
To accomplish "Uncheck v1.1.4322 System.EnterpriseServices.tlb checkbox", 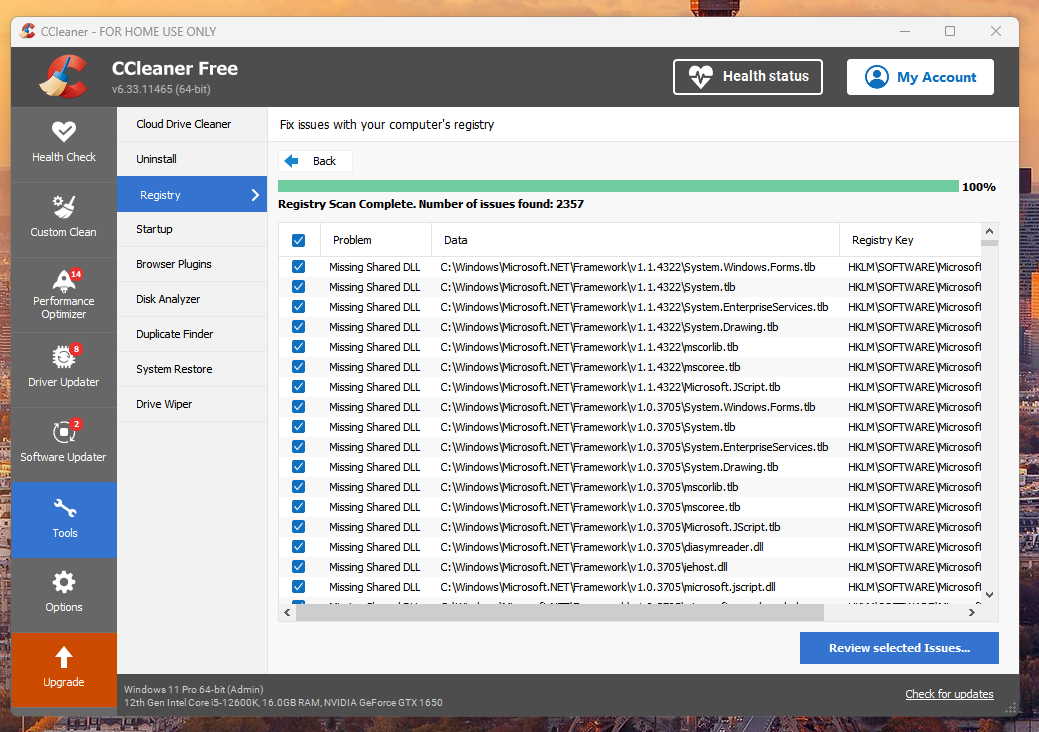I will click(x=298, y=306).
